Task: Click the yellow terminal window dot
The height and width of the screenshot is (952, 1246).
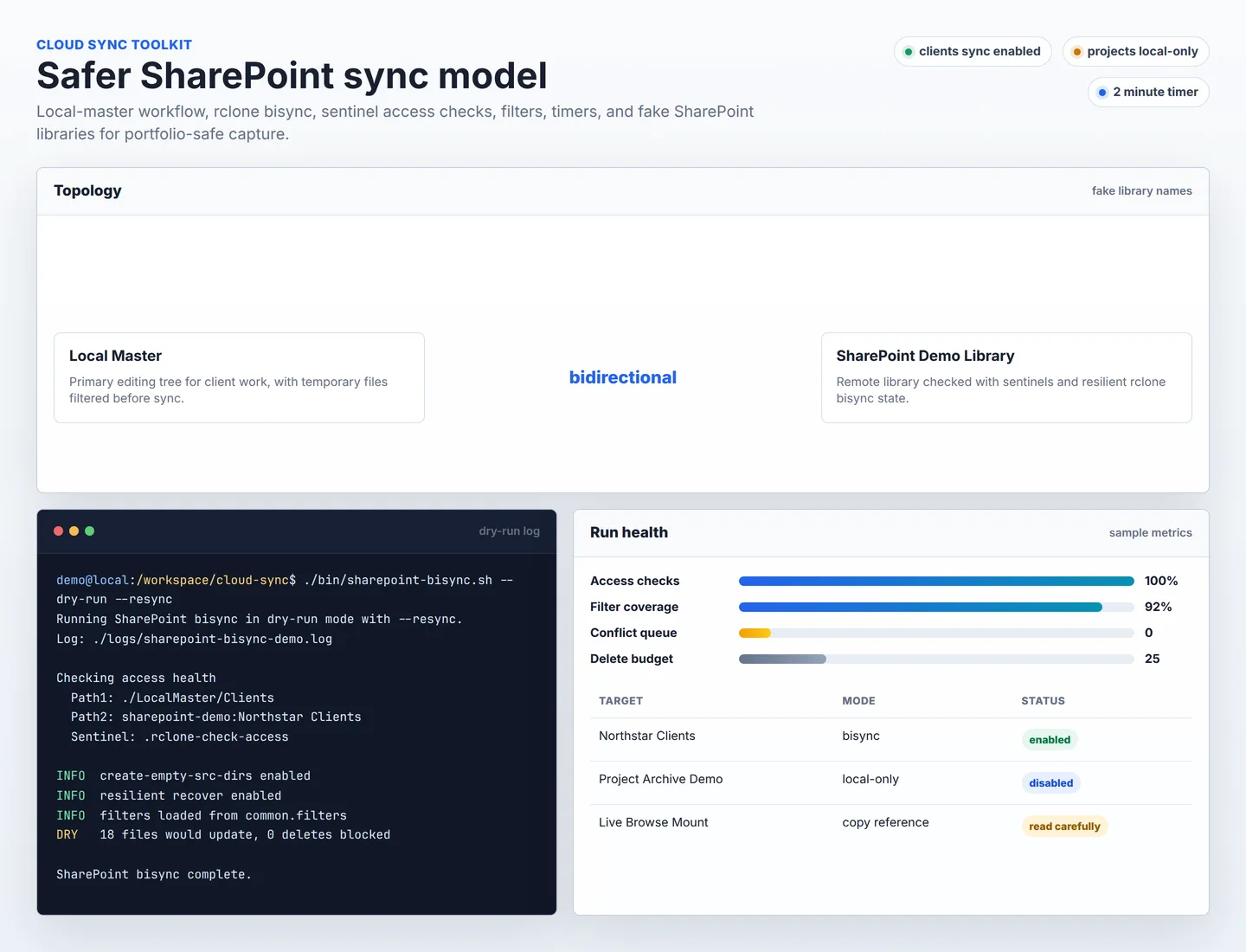Action: (74, 531)
